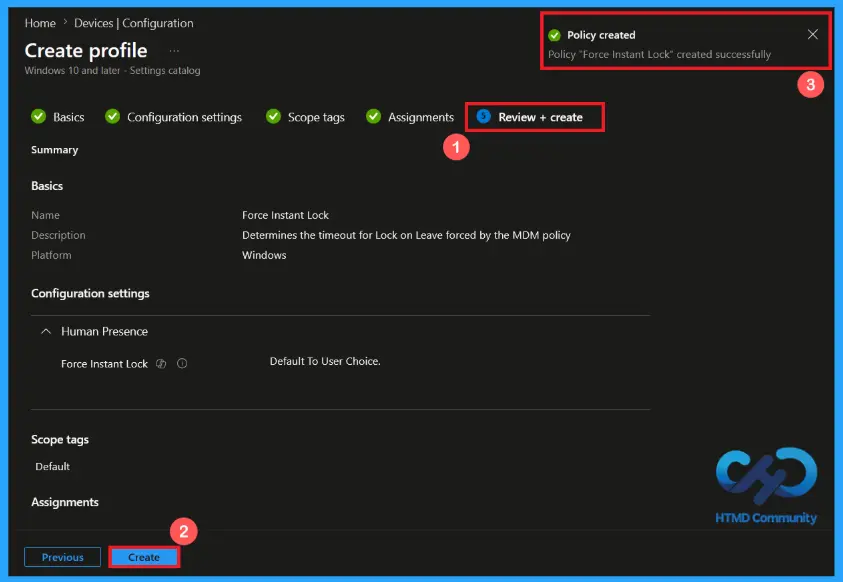Viewport: 843px width, 582px height.
Task: Click the 'Policy created' notification title
Action: [x=601, y=35]
